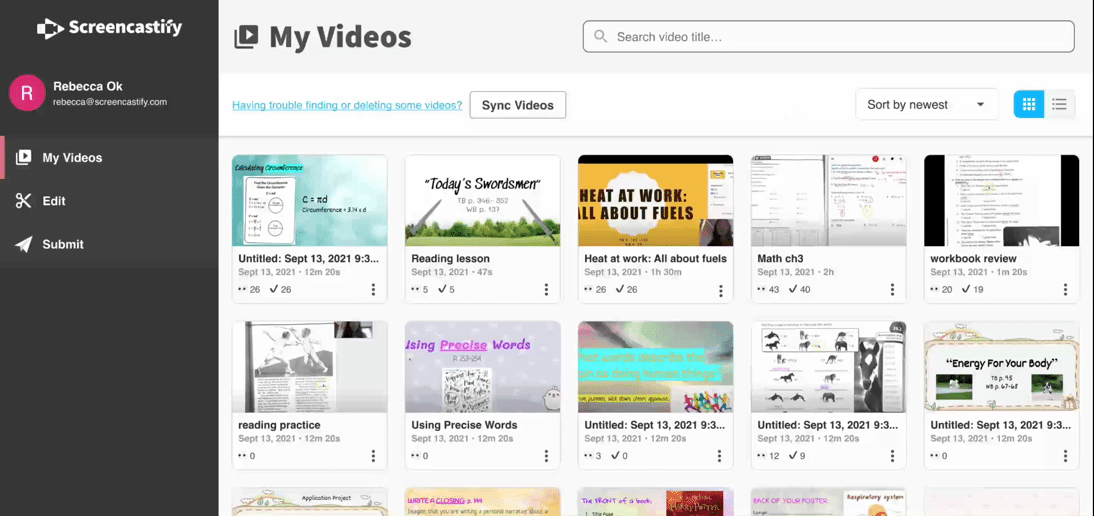Click the Screencastify logo
Screen dimensions: 1094x516
point(110,28)
